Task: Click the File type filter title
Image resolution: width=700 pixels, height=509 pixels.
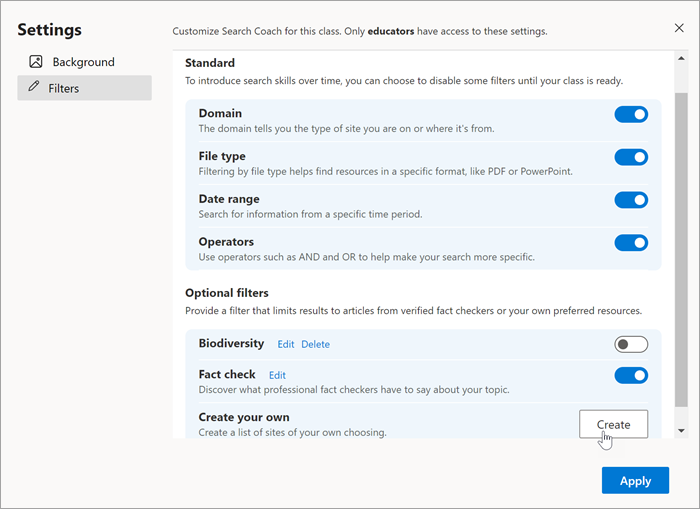Action: [x=222, y=156]
